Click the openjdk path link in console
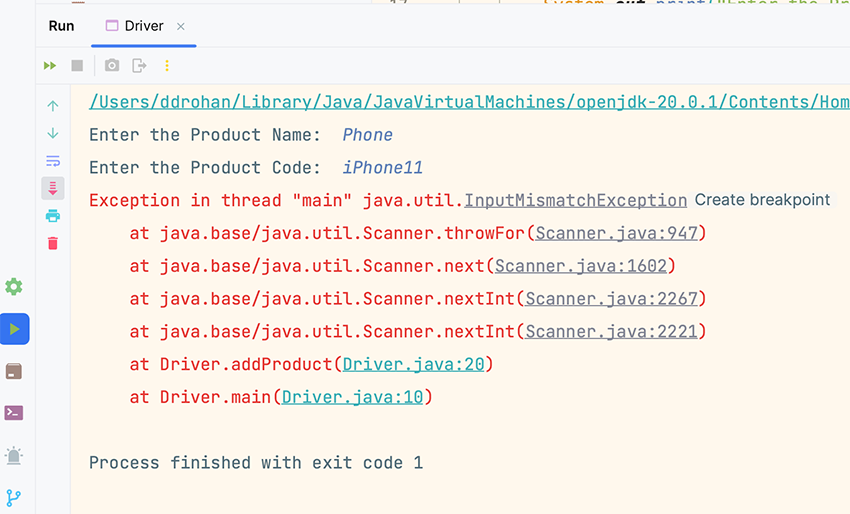Screen dimensions: 850x514 469,102
